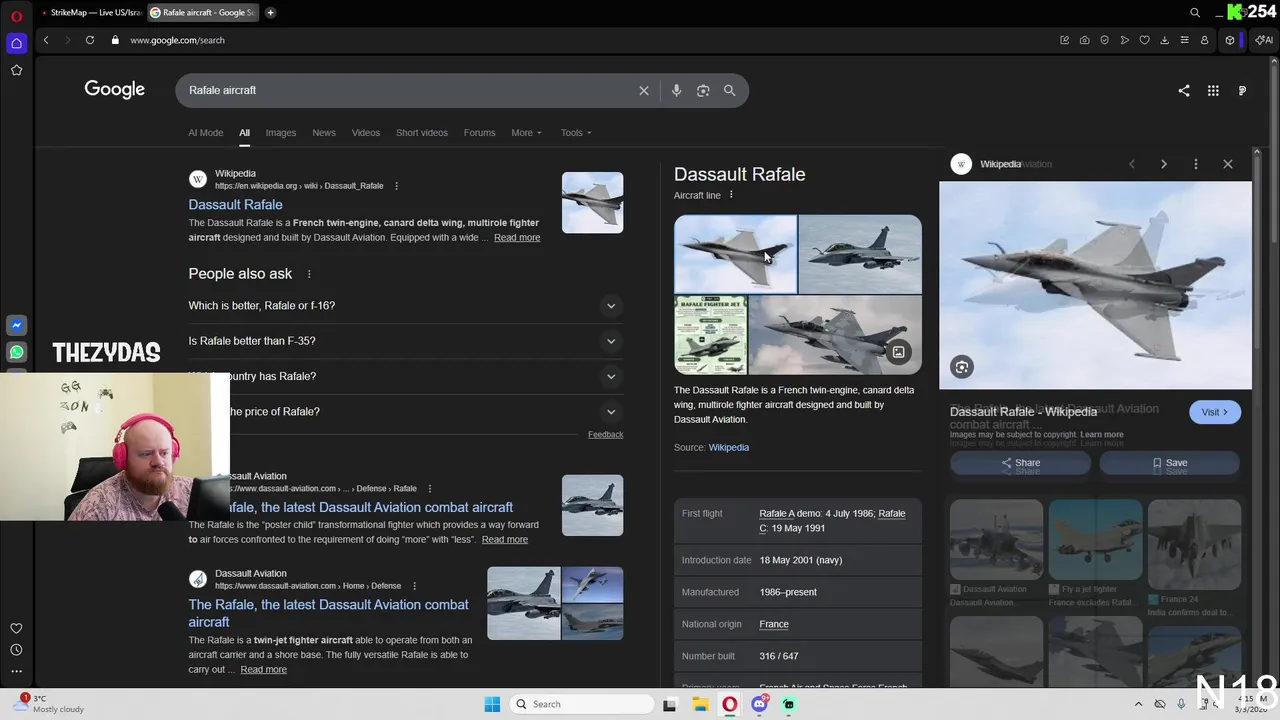Open the profile account icon
The image size is (1280, 720).
click(x=1205, y=40)
